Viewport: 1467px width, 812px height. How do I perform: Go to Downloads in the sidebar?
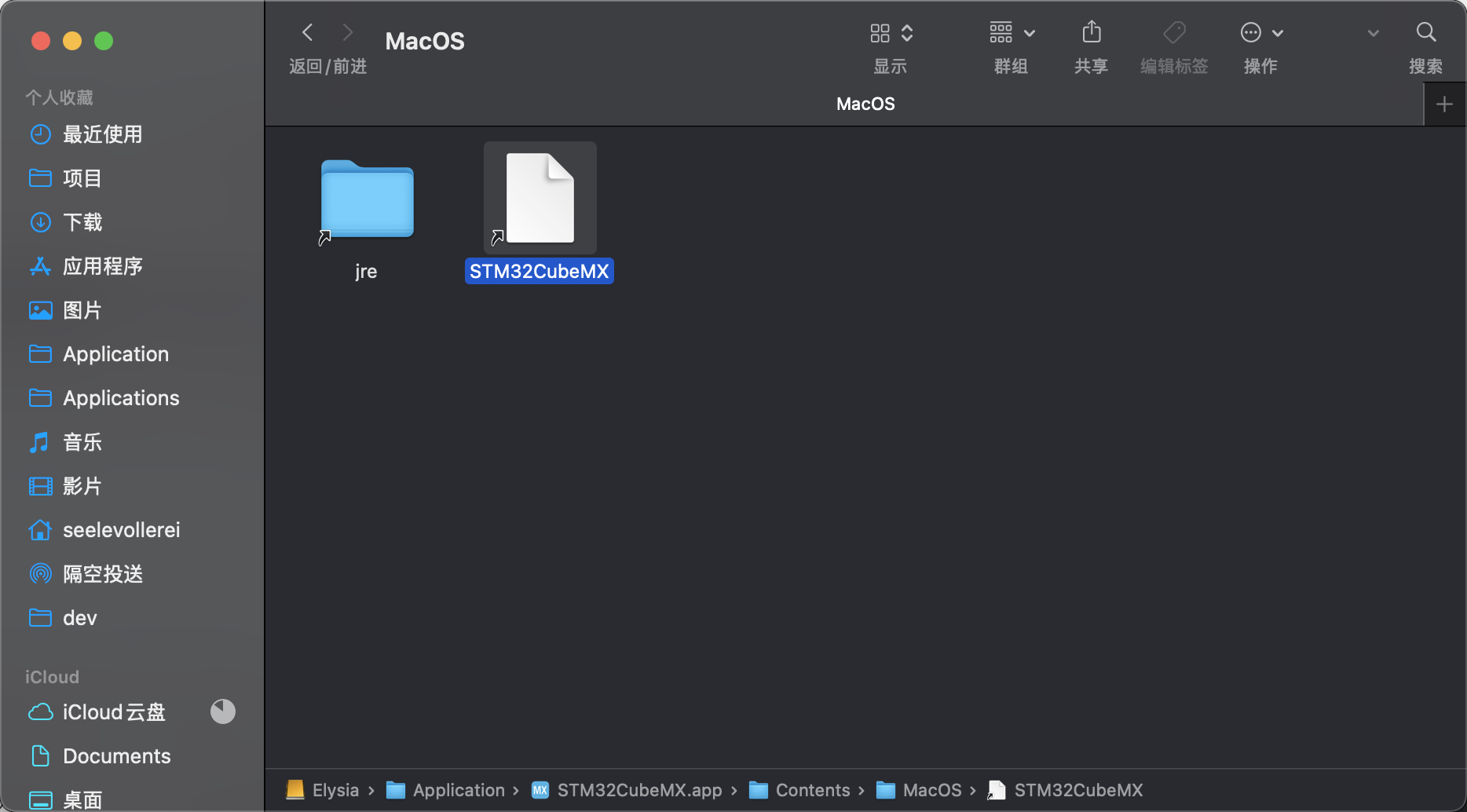82,222
